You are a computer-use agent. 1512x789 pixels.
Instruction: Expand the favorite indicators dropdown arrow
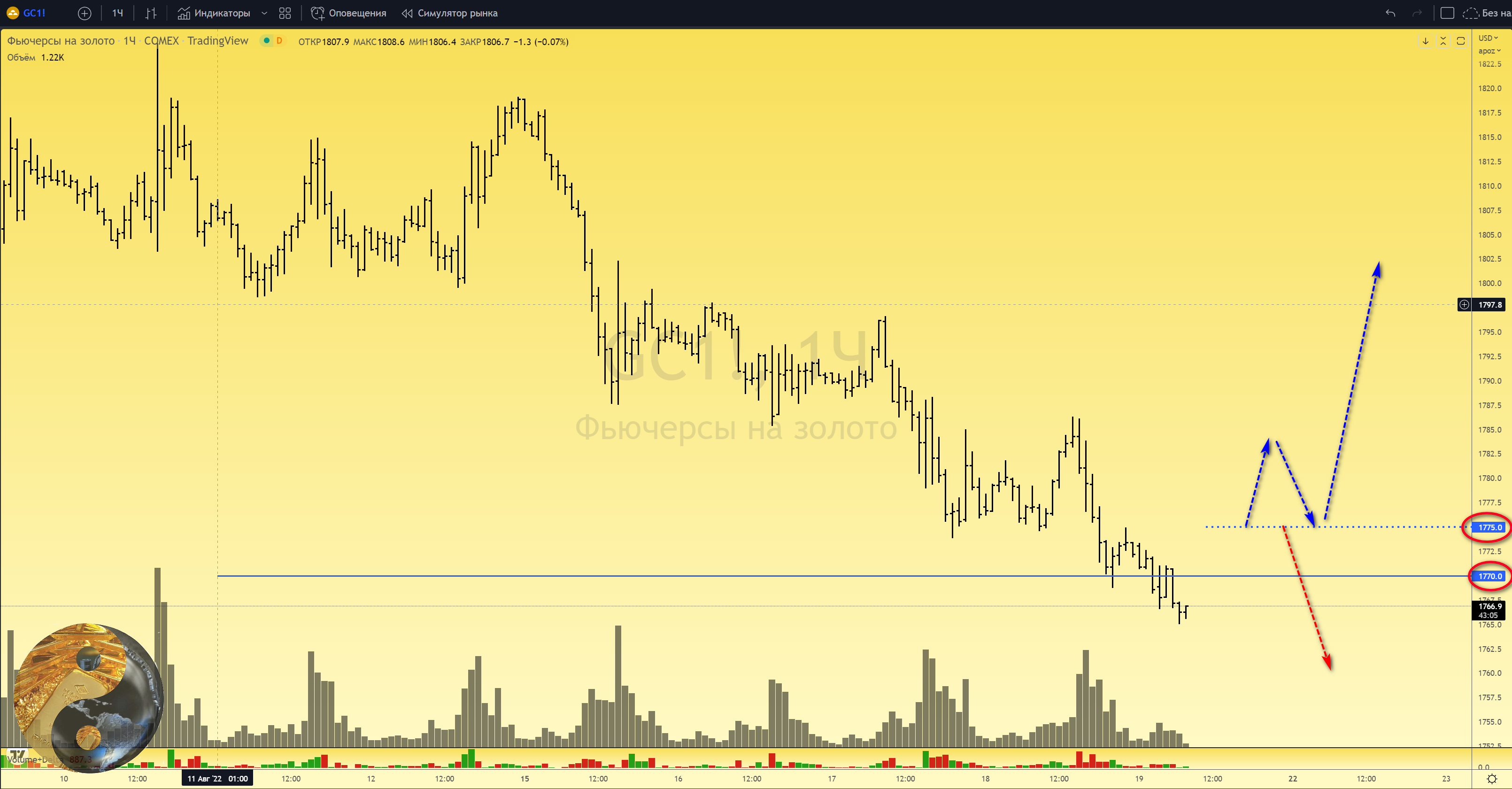pos(264,13)
